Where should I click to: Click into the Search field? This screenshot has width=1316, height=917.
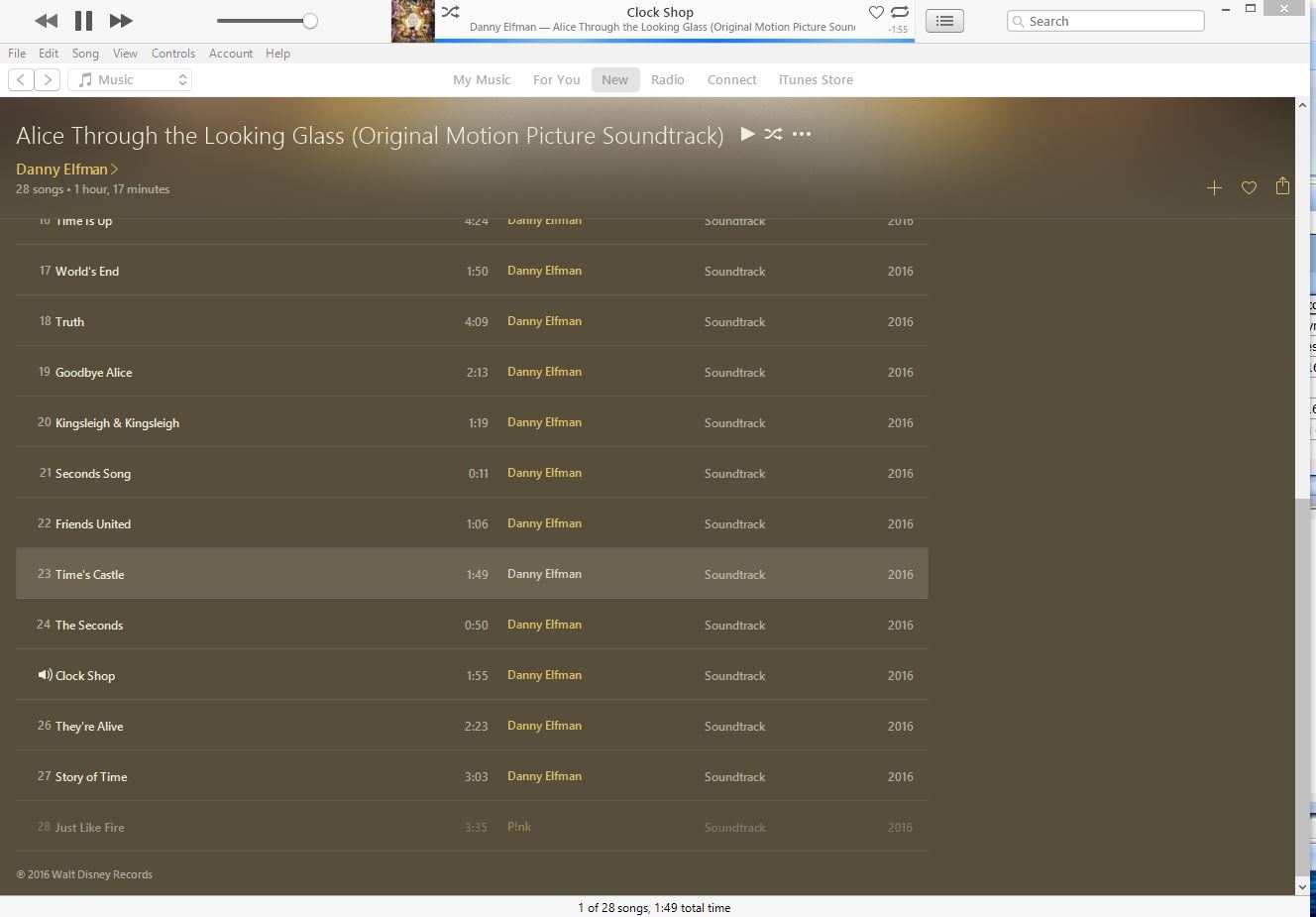coord(1106,21)
